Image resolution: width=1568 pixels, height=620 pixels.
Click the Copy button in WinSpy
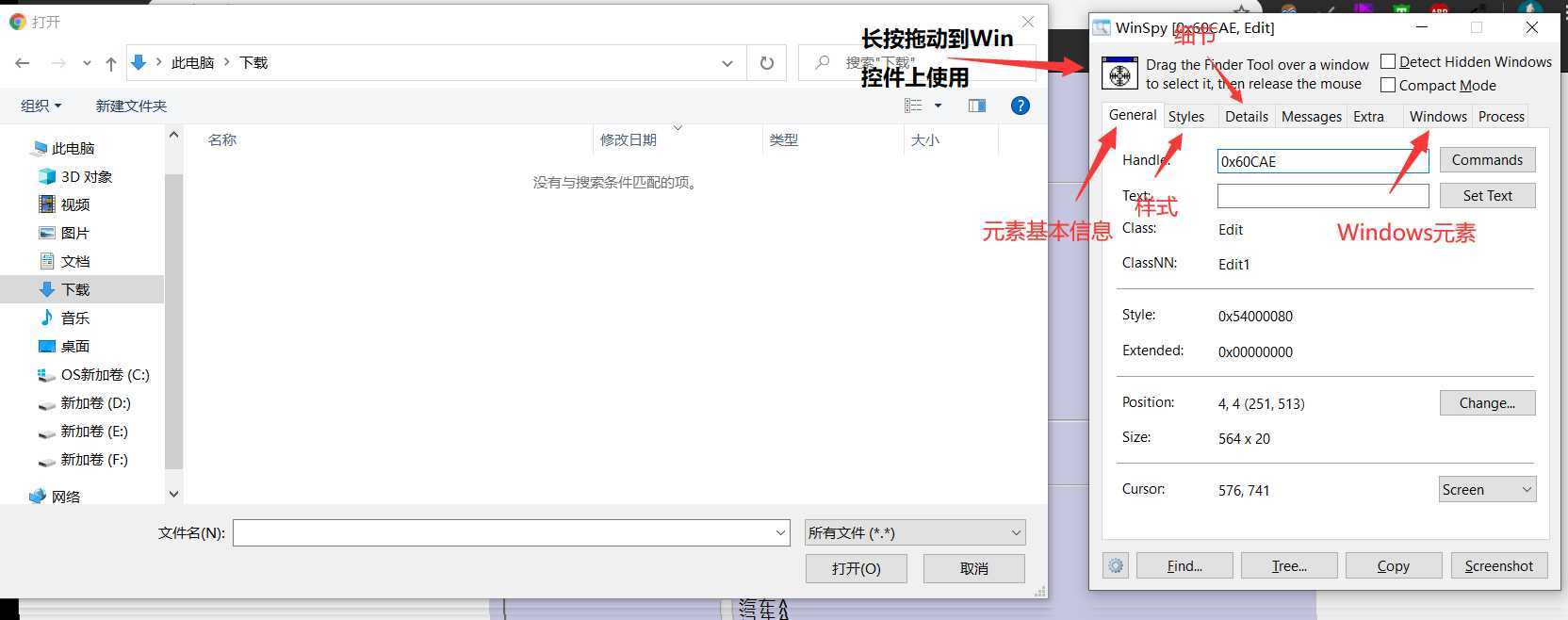coord(1394,565)
